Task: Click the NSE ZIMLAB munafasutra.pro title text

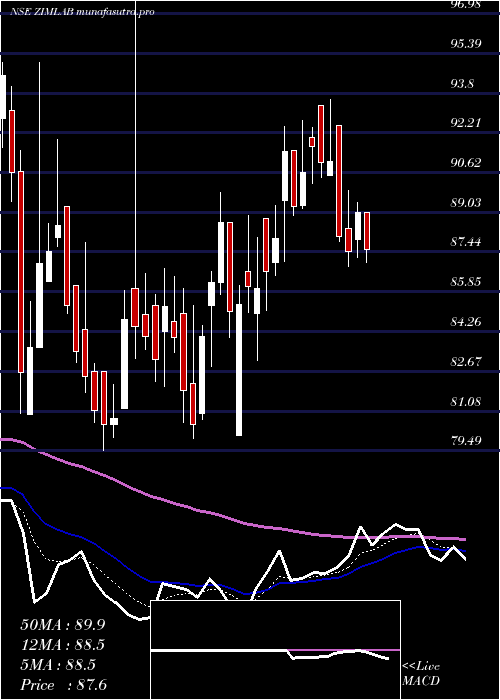Action: point(83,12)
